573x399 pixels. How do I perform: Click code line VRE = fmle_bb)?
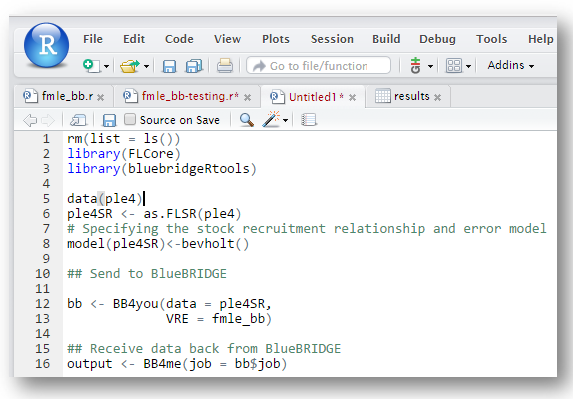[219, 319]
